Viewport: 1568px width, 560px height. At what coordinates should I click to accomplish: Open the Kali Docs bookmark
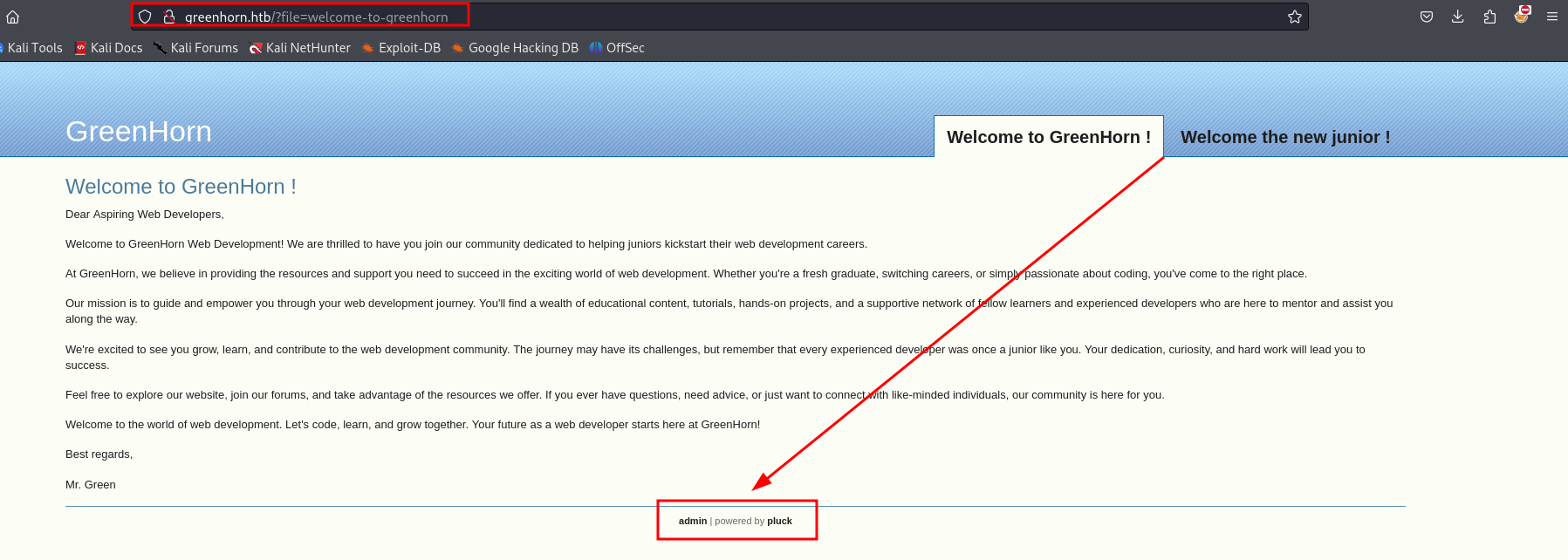point(109,48)
